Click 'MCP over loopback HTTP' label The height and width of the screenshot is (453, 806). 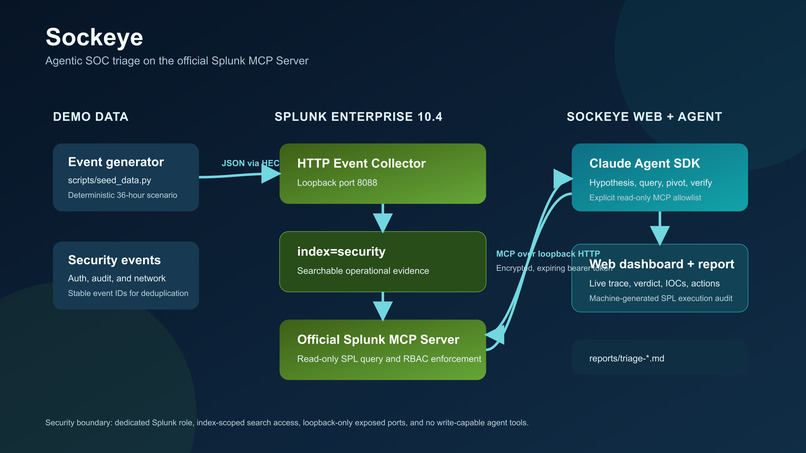548,254
